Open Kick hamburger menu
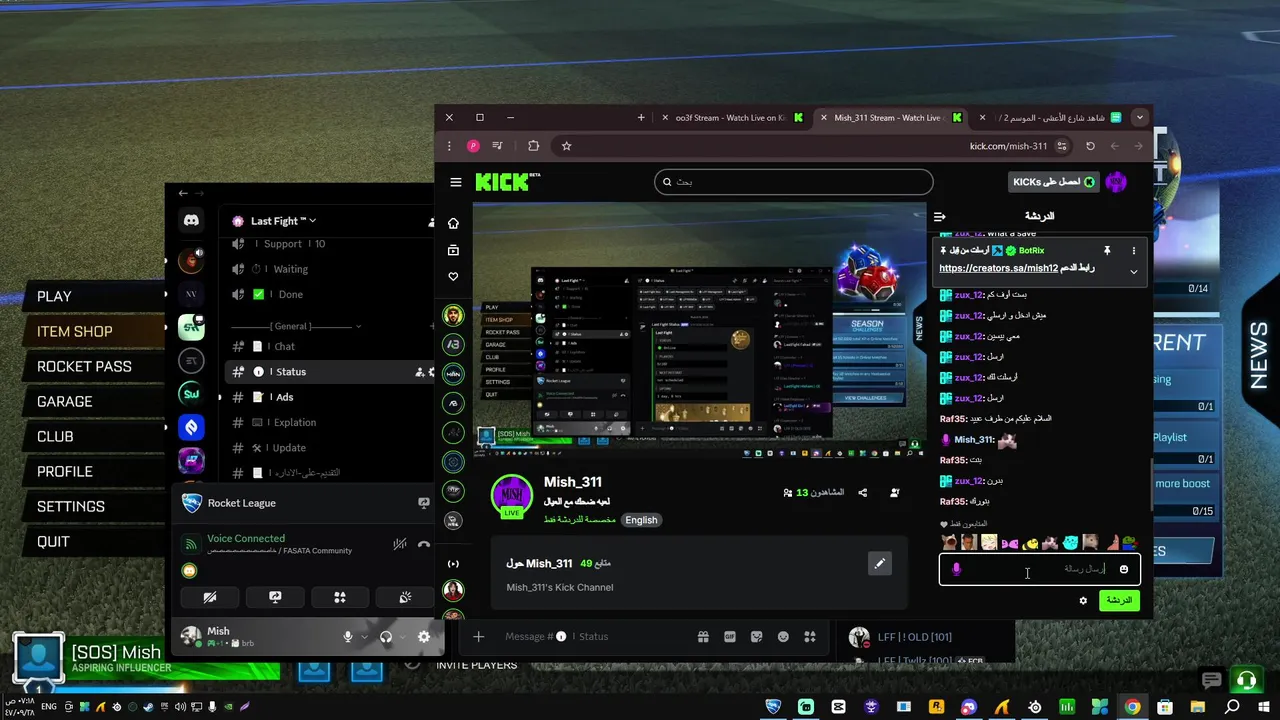The width and height of the screenshot is (1280, 720). [x=456, y=182]
